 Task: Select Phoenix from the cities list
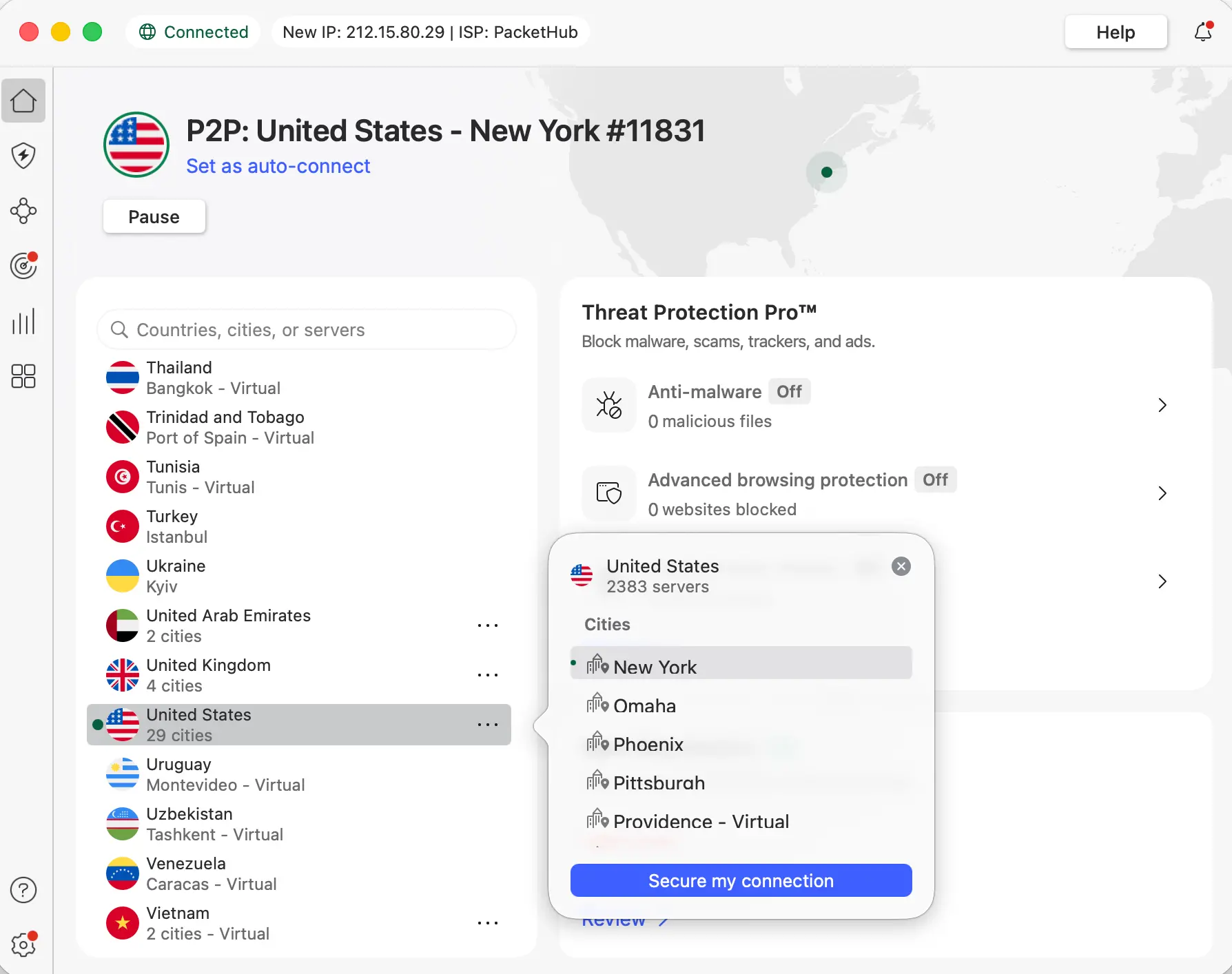coord(648,744)
